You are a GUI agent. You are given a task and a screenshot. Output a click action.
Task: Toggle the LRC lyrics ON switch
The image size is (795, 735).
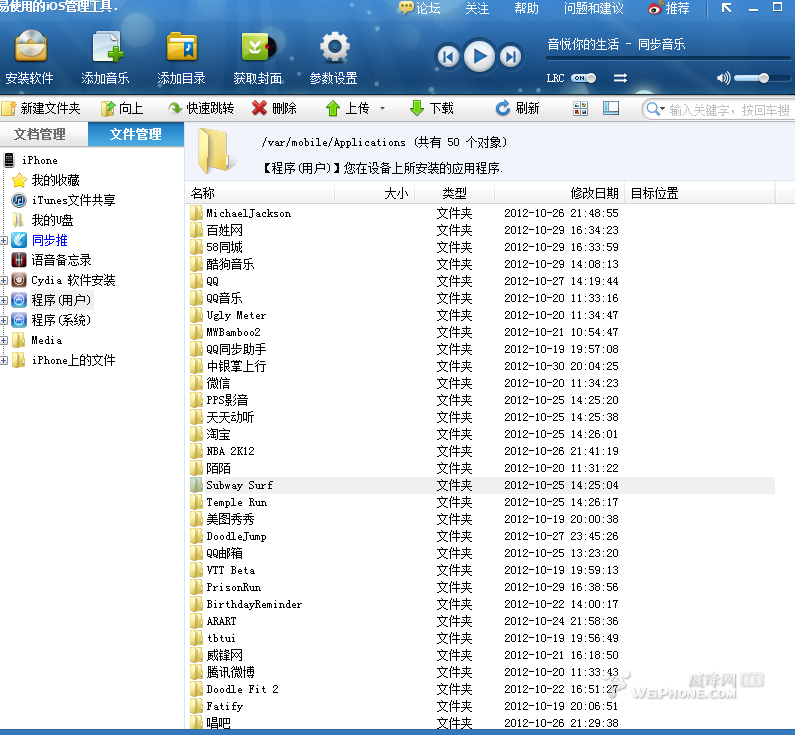[584, 78]
